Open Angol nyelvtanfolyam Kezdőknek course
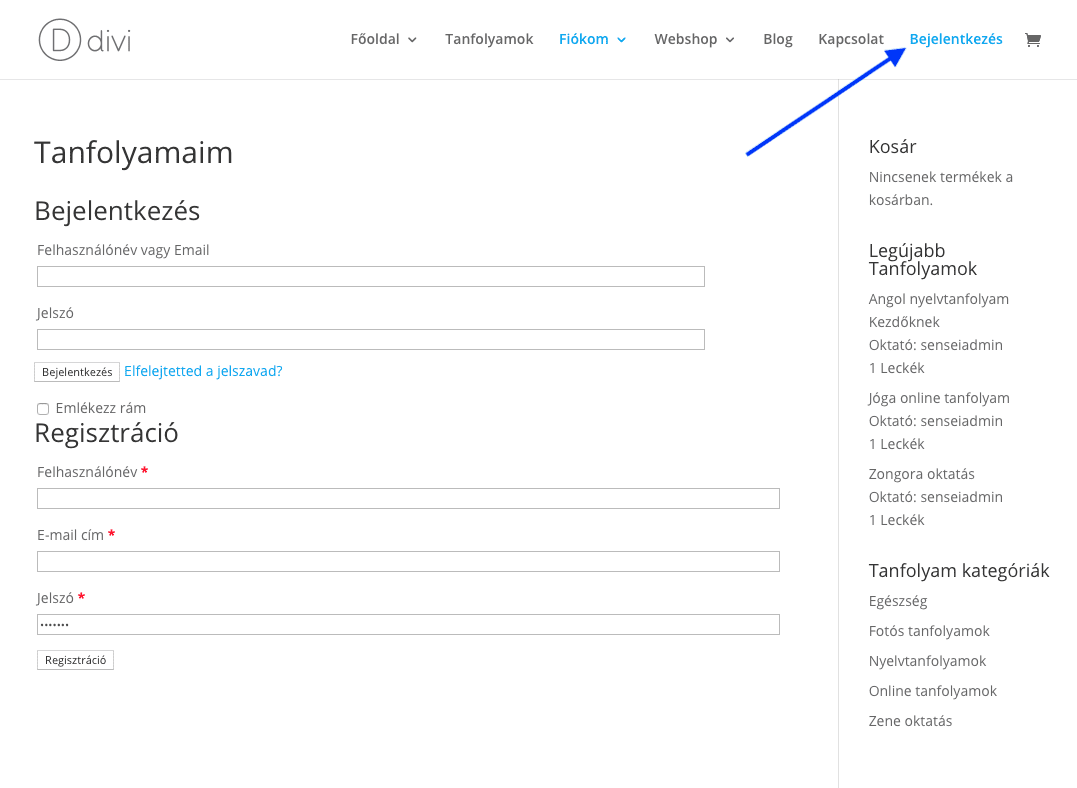This screenshot has width=1077, height=788. [938, 311]
